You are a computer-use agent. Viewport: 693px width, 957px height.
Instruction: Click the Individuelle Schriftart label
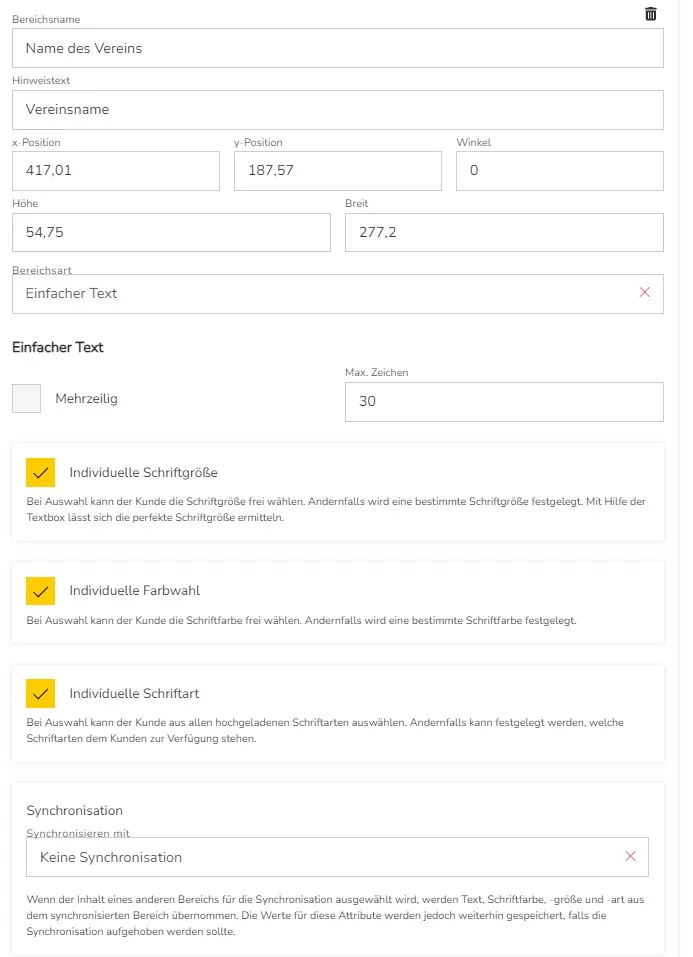pyautogui.click(x=134, y=693)
